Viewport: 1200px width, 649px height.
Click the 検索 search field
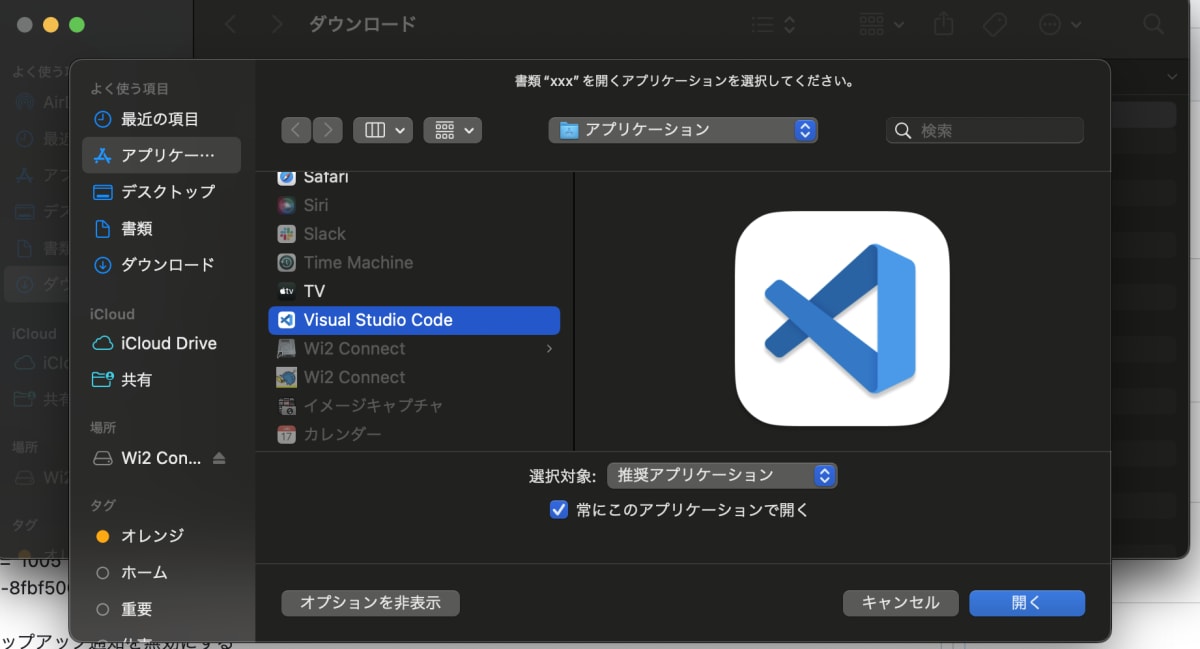985,130
